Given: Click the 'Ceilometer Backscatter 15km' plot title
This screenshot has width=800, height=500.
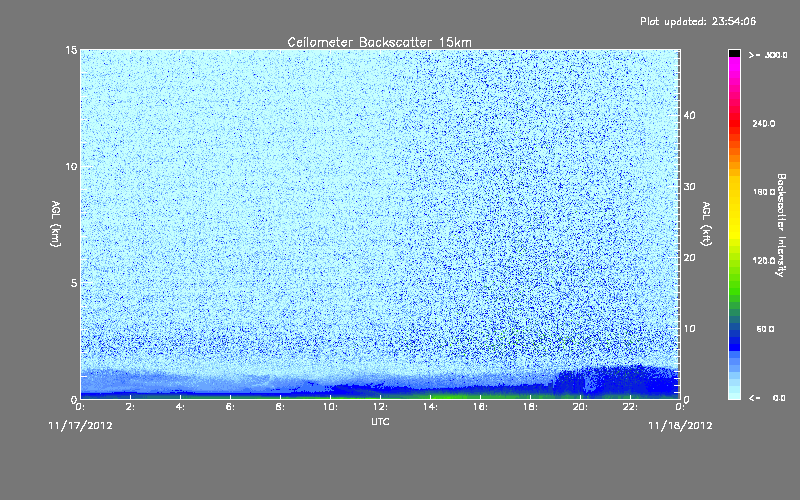Looking at the screenshot, I should point(379,42).
